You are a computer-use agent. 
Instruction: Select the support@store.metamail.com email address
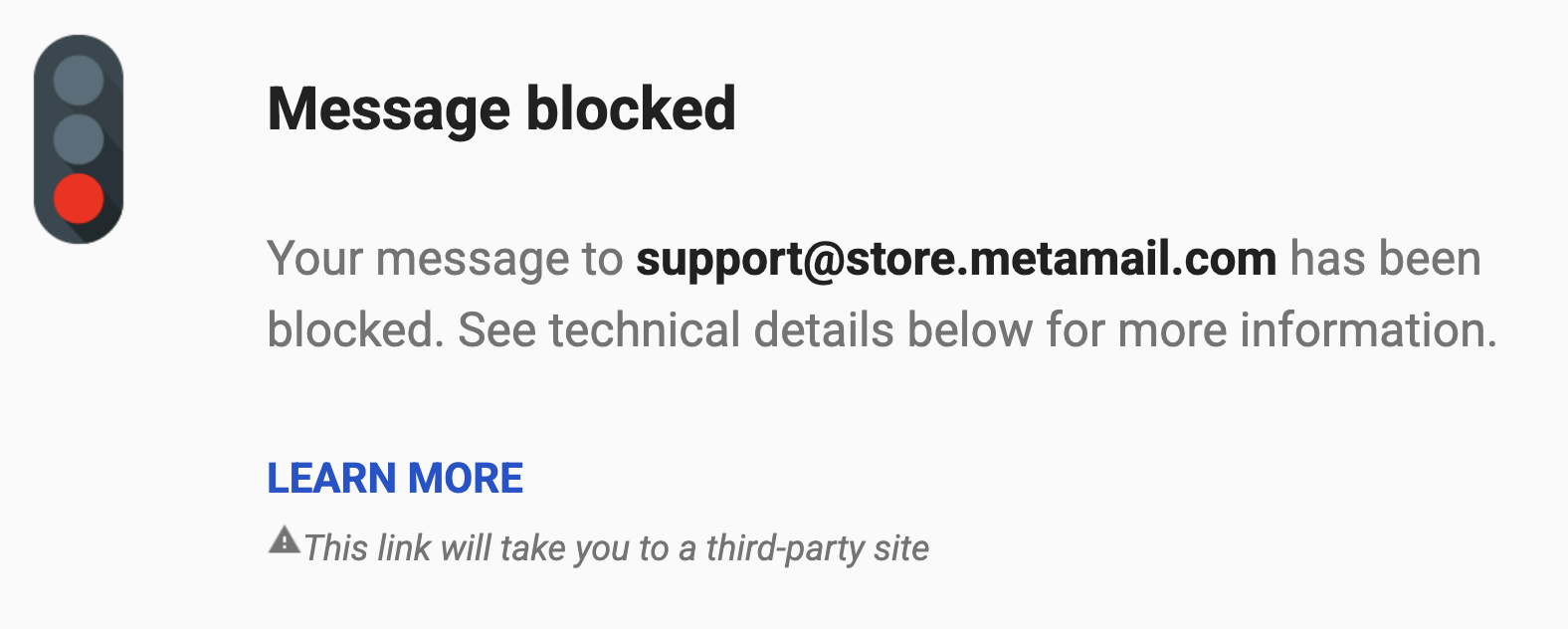pos(956,259)
